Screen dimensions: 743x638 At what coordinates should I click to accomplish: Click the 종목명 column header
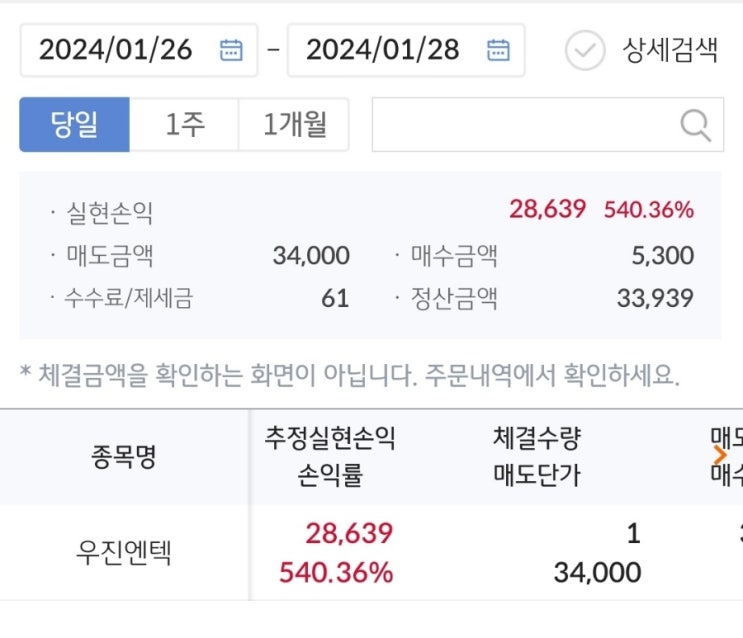click(124, 457)
